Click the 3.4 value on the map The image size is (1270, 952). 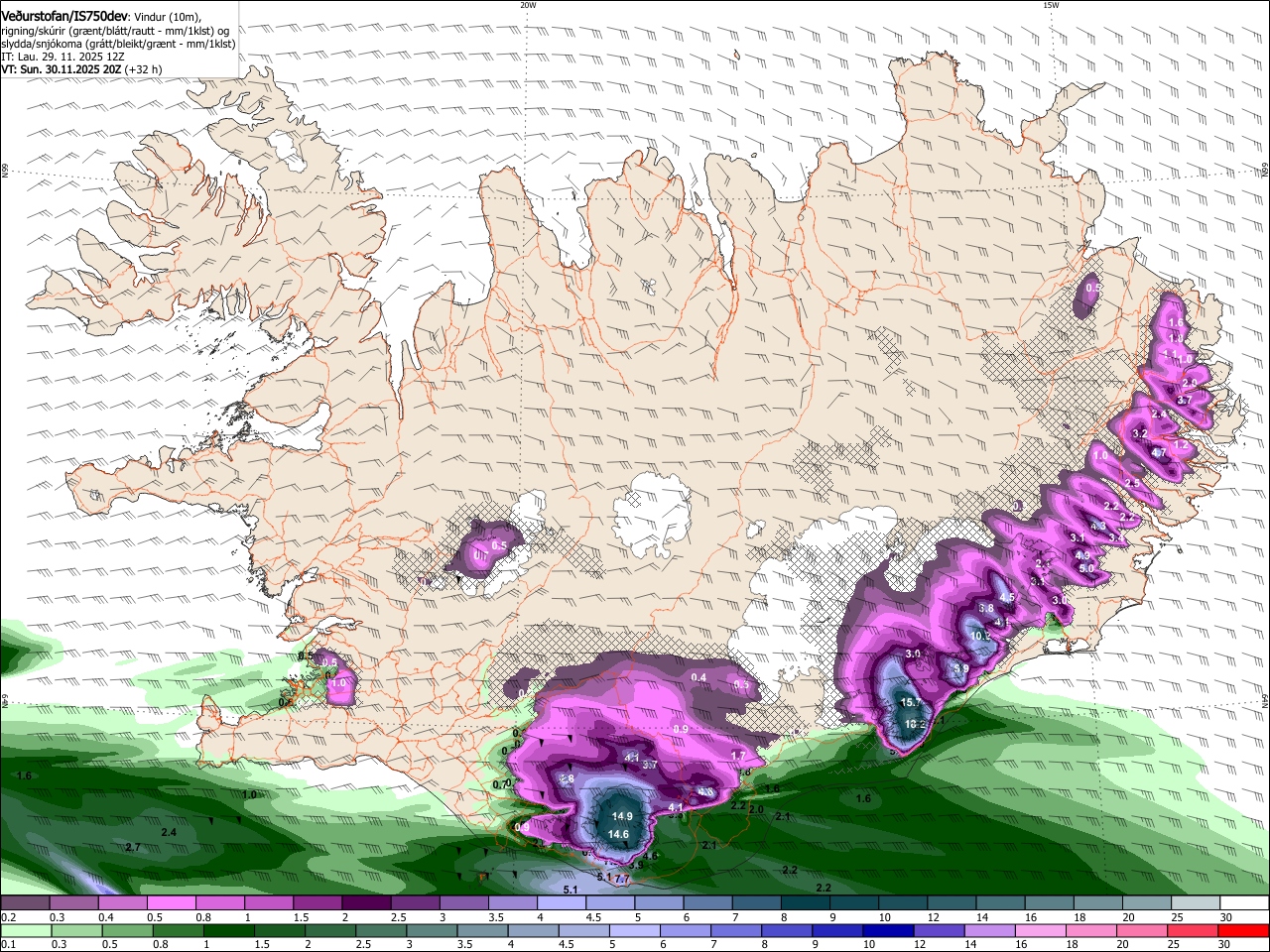coord(1116,537)
